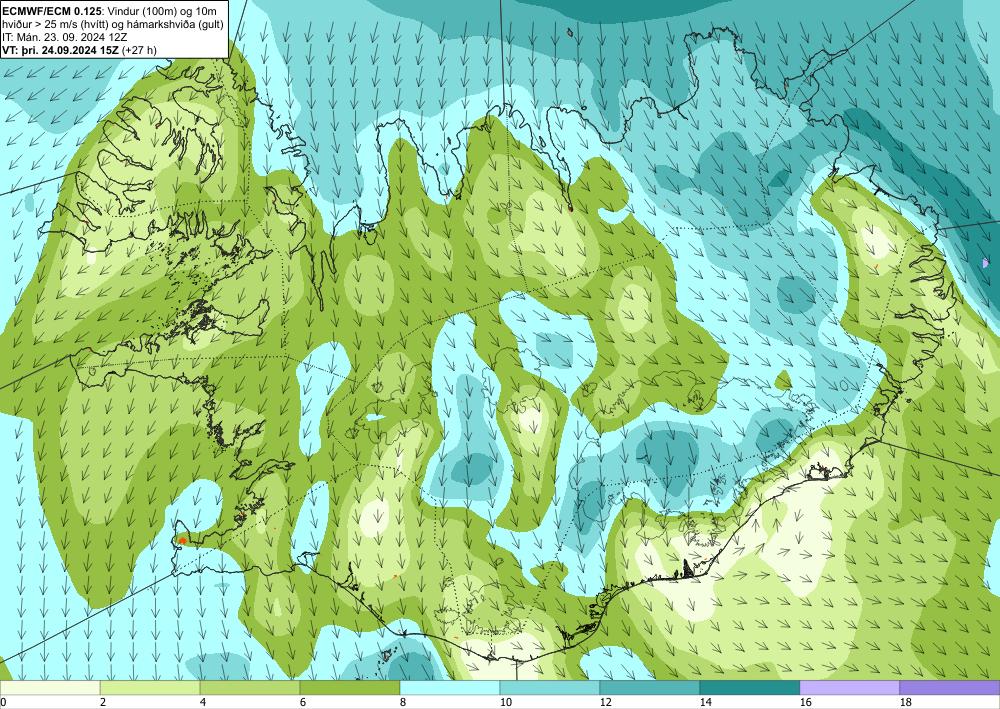Viewport: 1000px width, 709px height.
Task: Click the 2–4 m/s light green legend swatch
Action: click(150, 688)
